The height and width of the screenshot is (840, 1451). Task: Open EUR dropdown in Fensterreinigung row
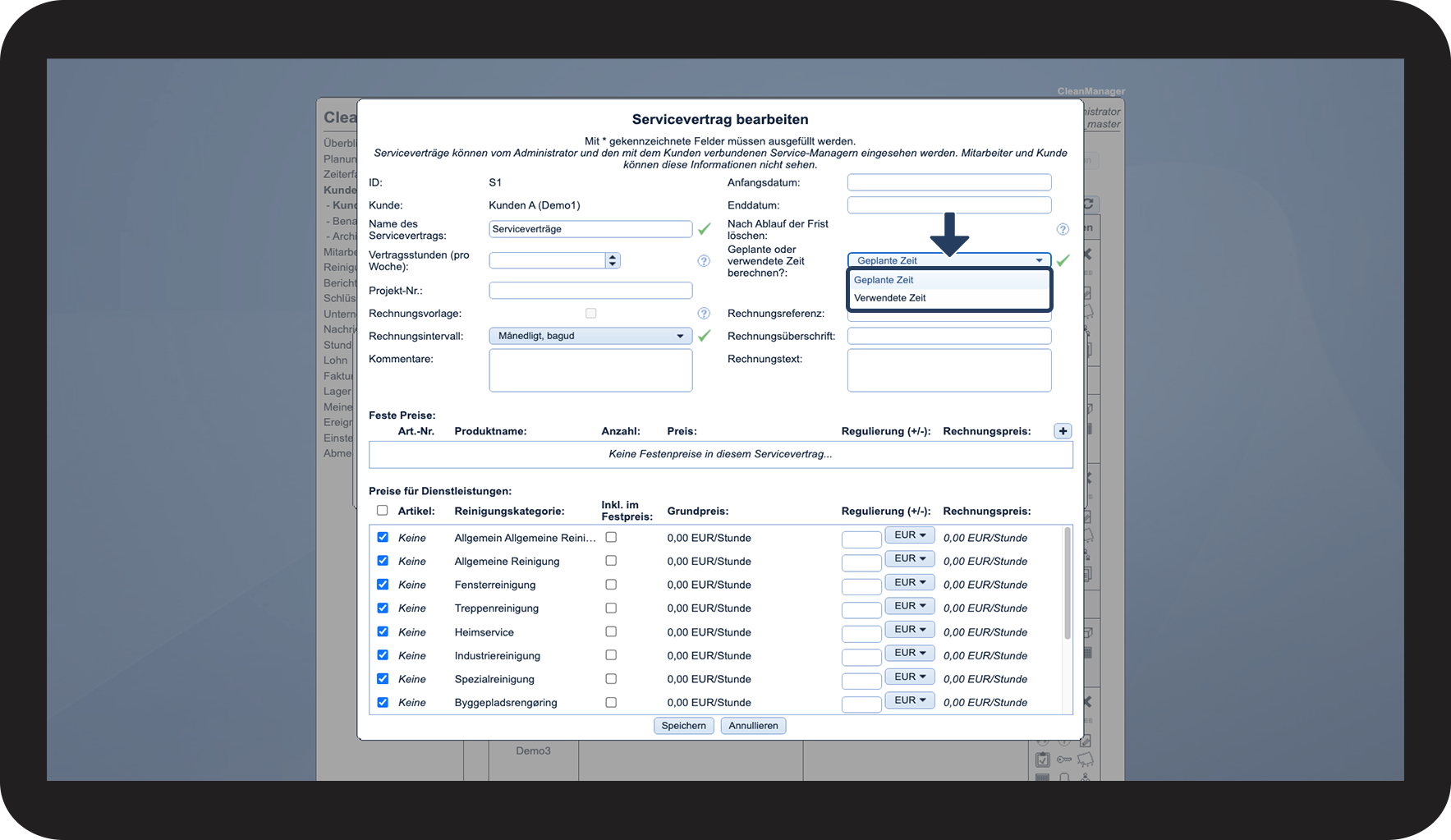click(x=910, y=582)
